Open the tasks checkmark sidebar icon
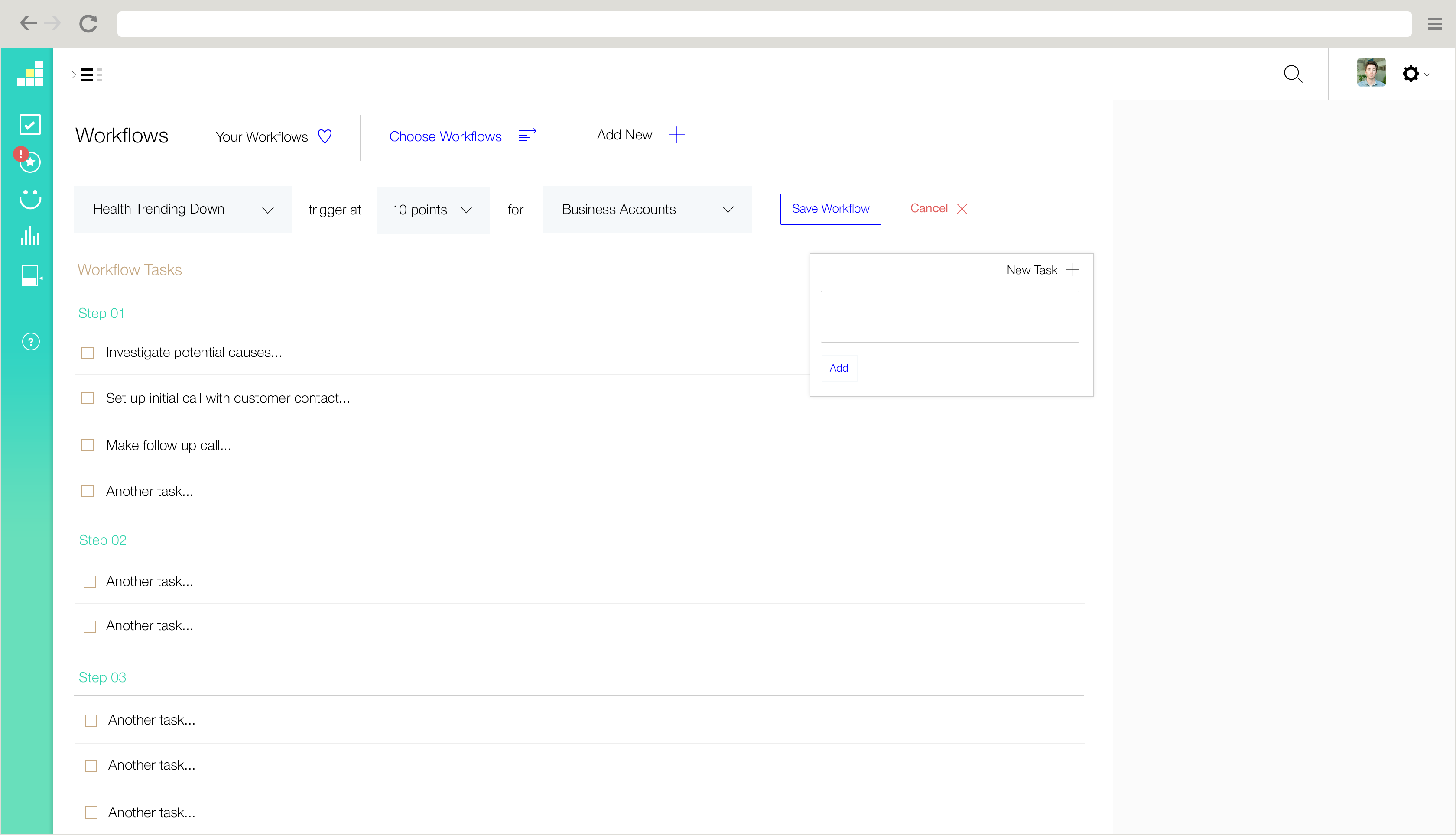The height and width of the screenshot is (835, 1456). point(30,124)
